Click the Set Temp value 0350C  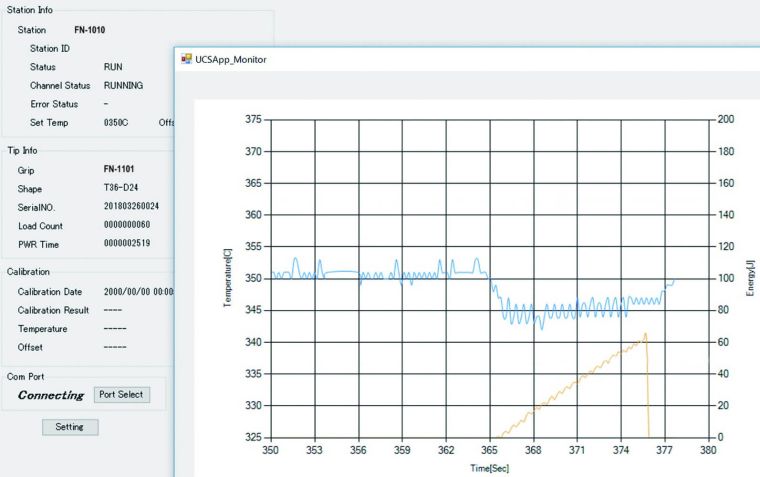[116, 123]
